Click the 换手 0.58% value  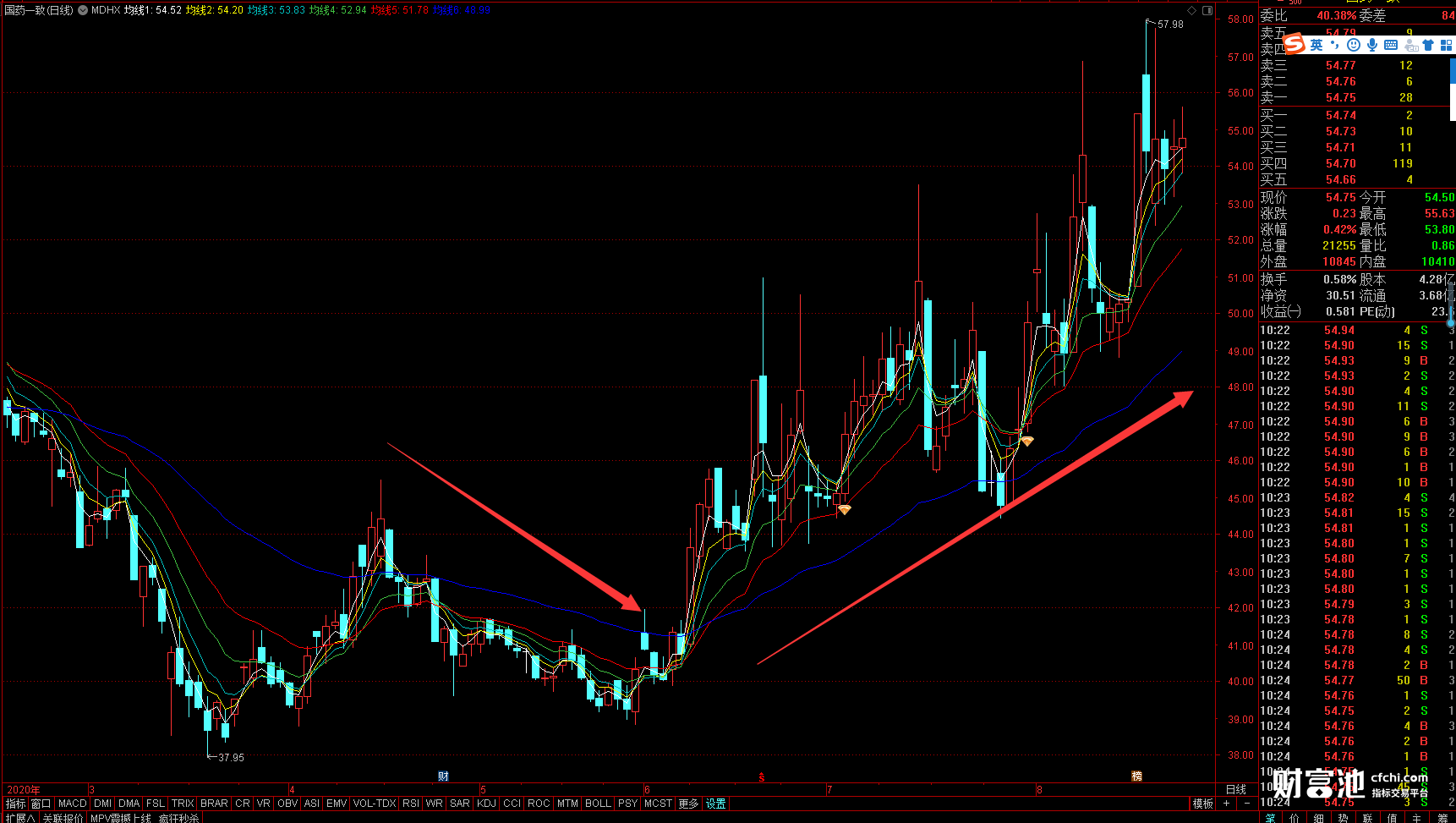pos(1339,279)
